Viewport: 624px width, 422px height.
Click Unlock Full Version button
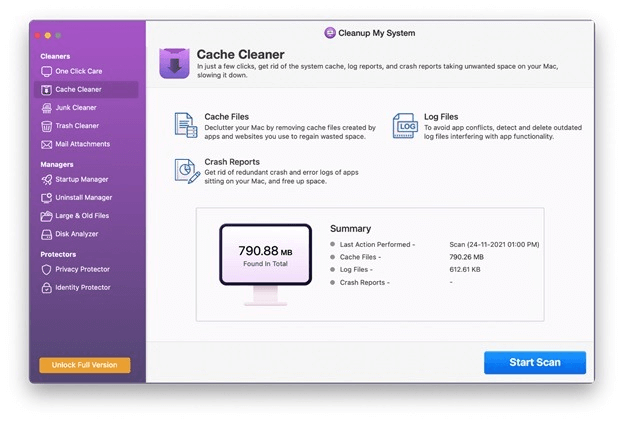point(85,365)
